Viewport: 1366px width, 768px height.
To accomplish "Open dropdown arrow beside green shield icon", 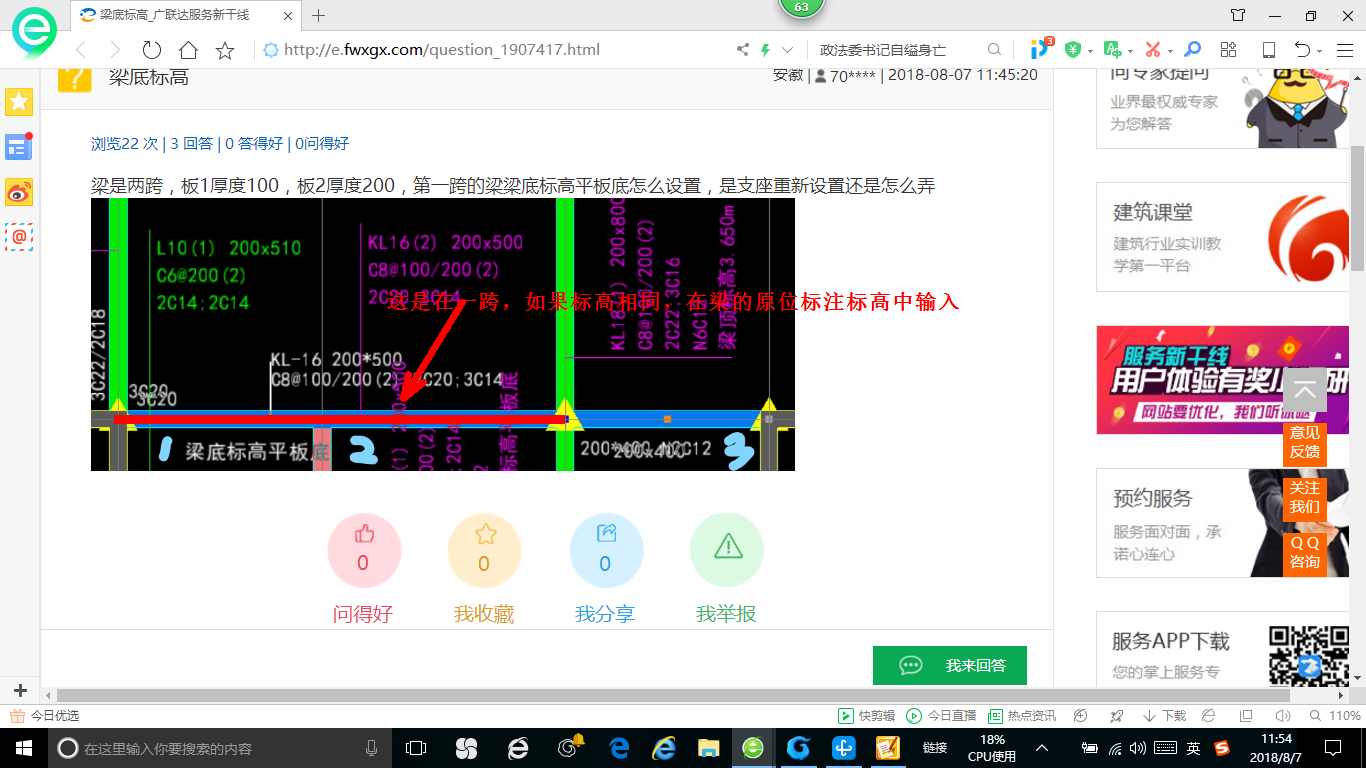I will [x=1090, y=51].
